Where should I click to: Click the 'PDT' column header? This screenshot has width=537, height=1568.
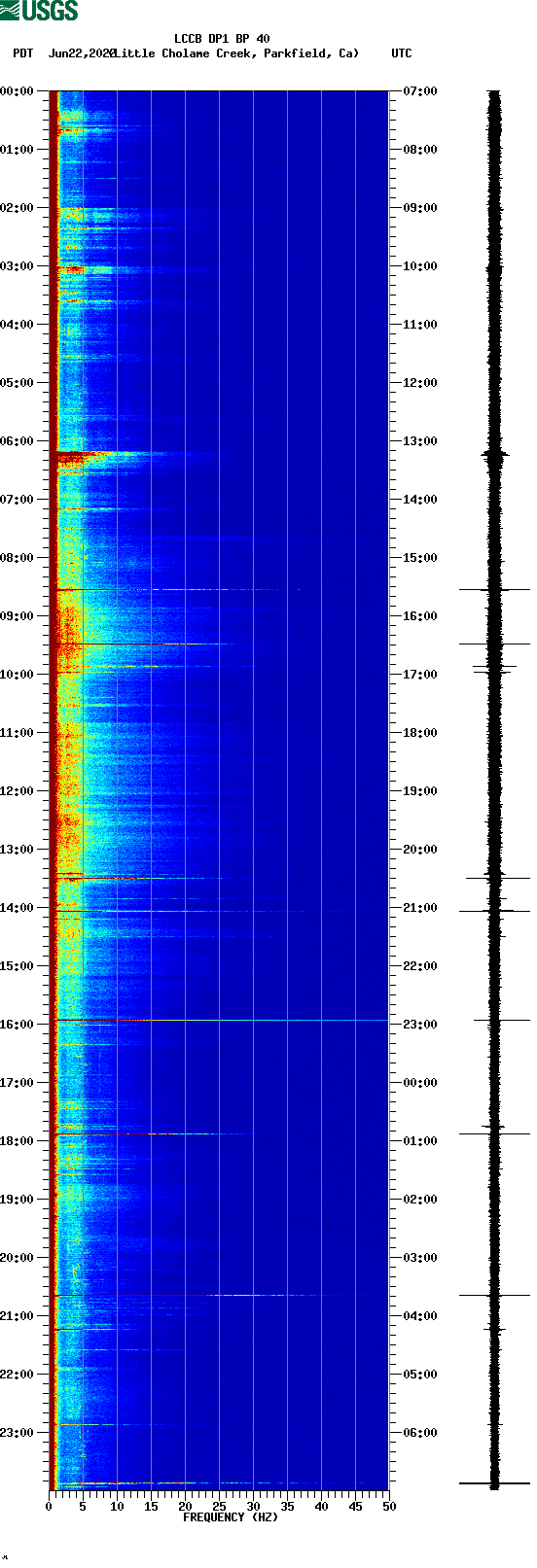22,53
